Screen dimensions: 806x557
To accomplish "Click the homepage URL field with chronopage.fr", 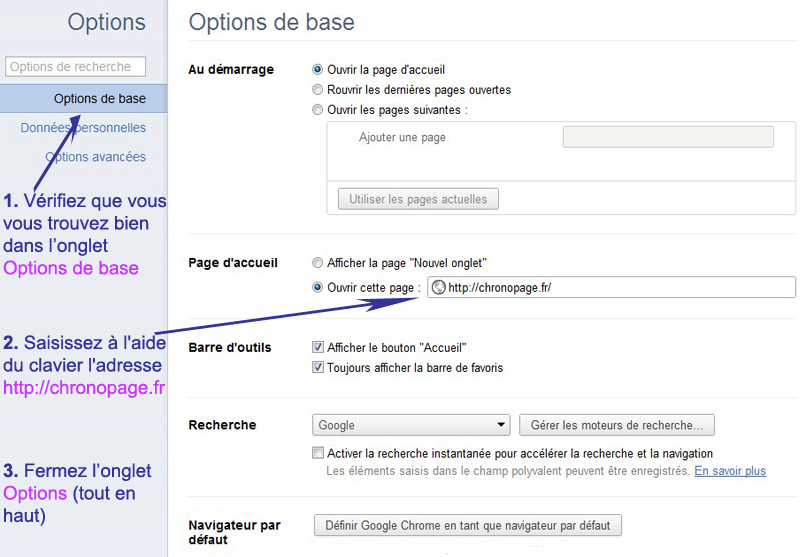I will tap(620, 288).
